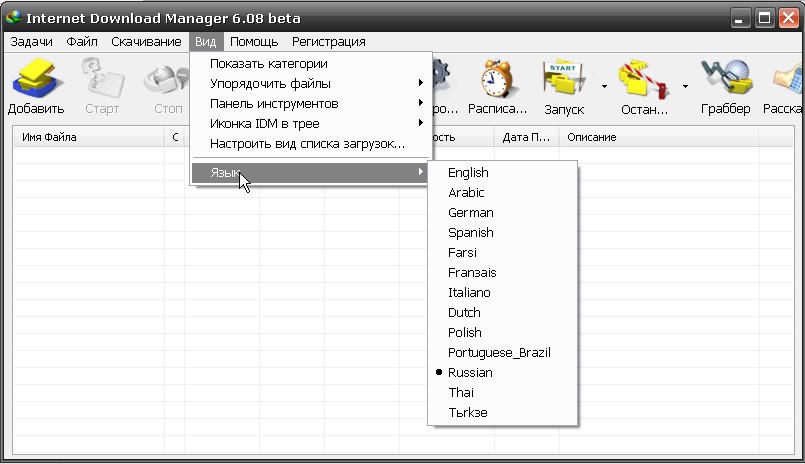This screenshot has height=464, width=805.
Task: Select English language option
Action: (x=503, y=172)
